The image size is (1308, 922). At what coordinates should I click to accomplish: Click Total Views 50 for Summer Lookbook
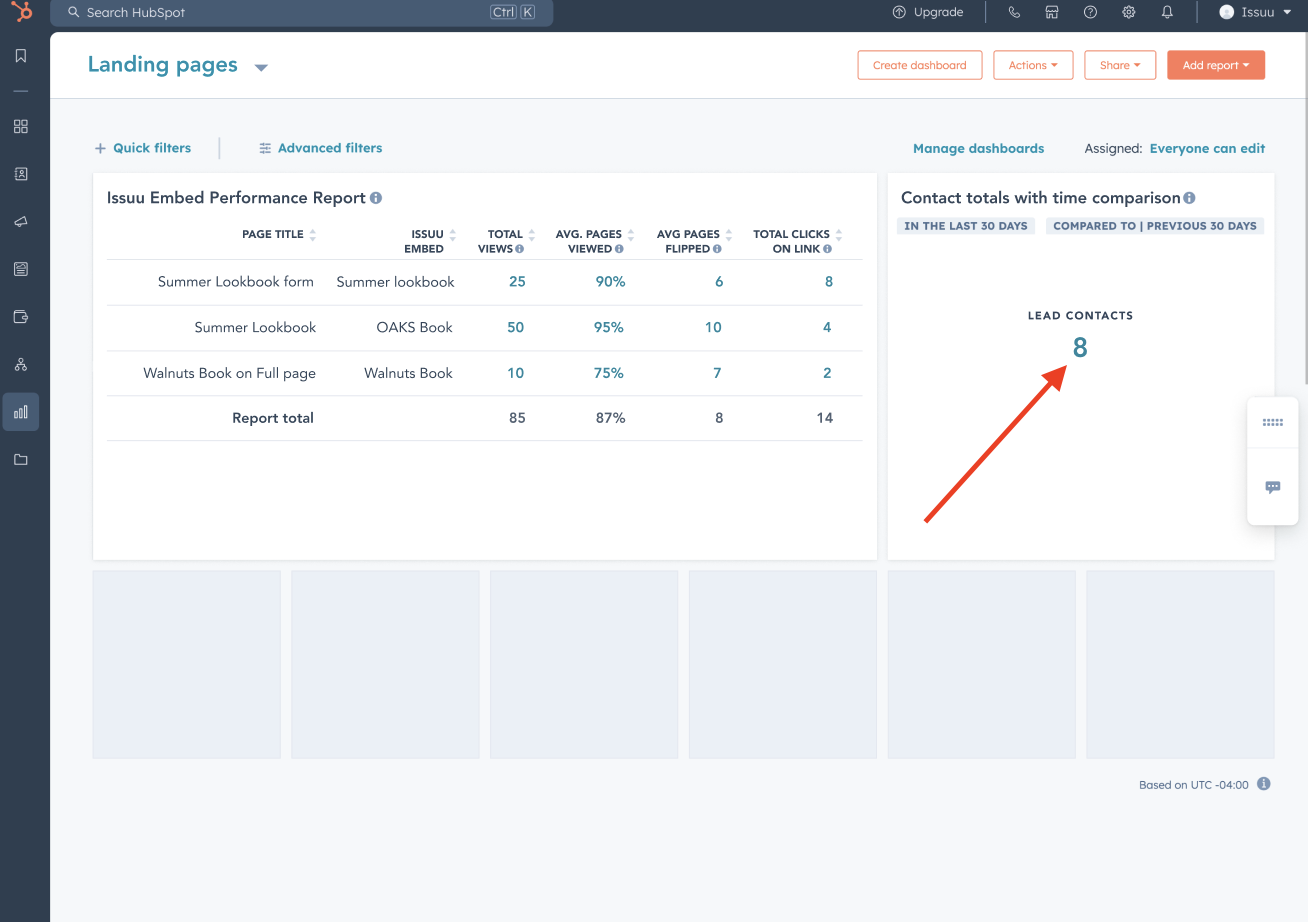(x=516, y=327)
